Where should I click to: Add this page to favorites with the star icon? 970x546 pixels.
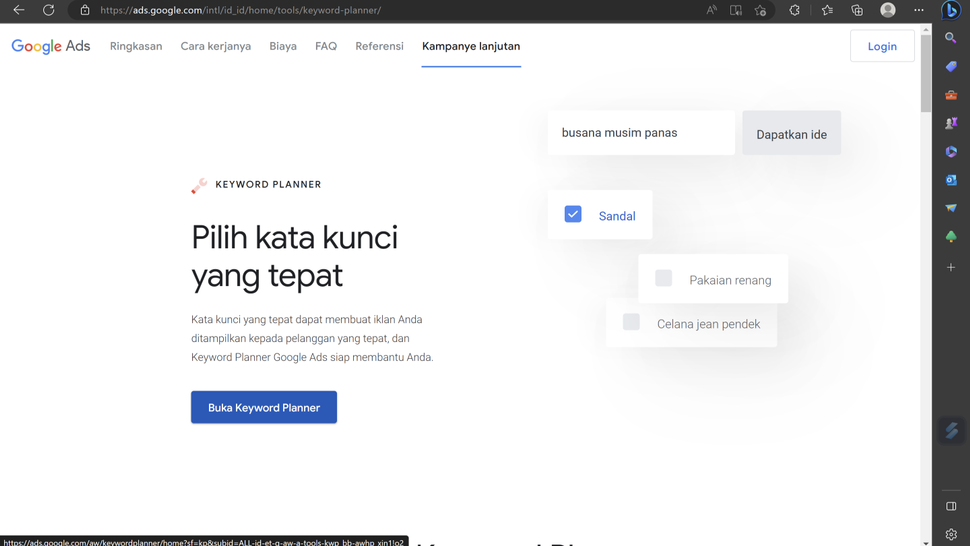(x=760, y=10)
